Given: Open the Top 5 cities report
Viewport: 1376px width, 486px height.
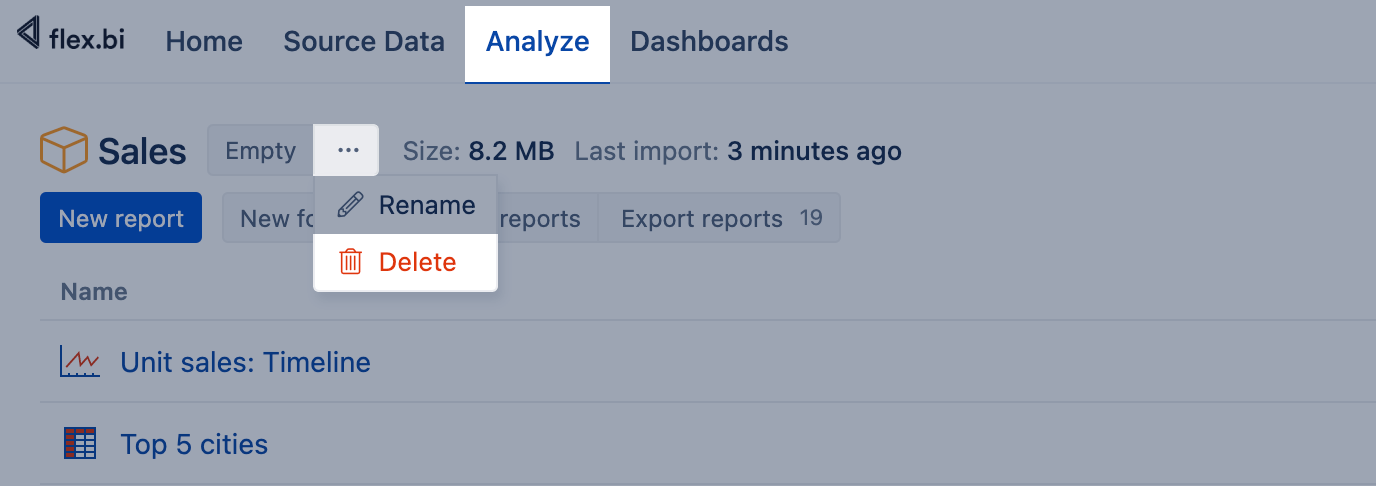Looking at the screenshot, I should click(x=194, y=443).
